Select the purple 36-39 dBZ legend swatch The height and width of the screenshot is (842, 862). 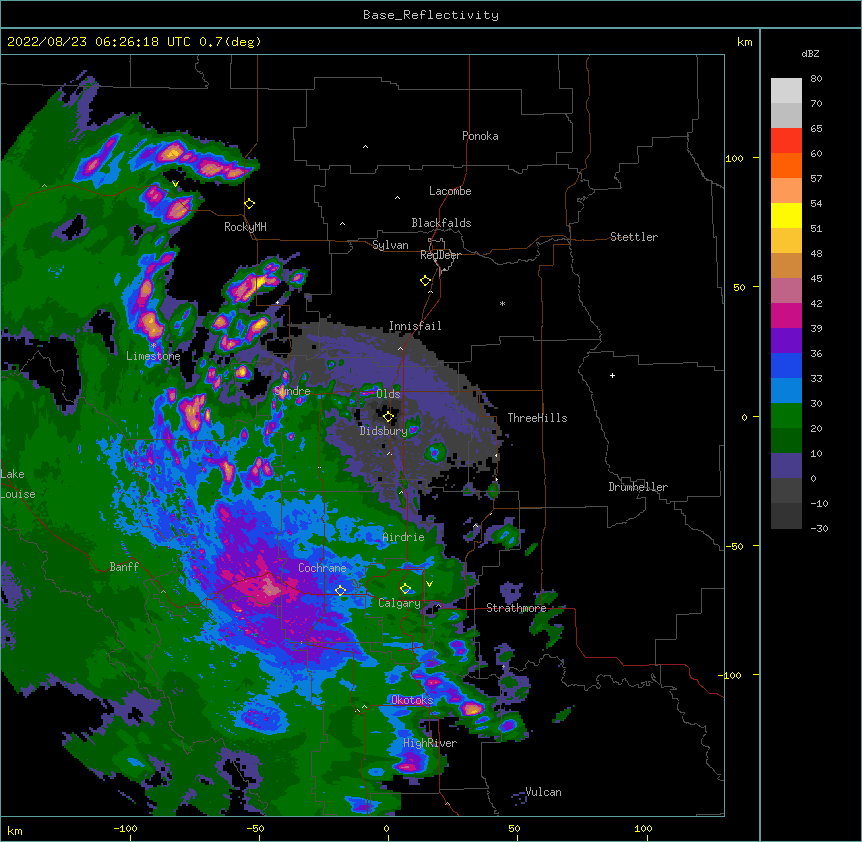pyautogui.click(x=786, y=341)
